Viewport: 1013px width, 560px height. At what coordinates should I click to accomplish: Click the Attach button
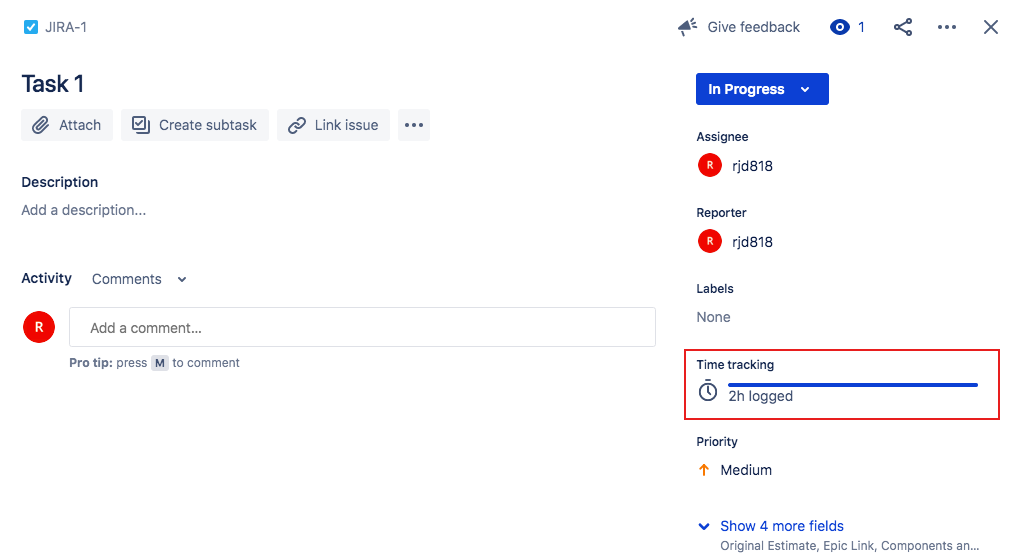(x=67, y=125)
